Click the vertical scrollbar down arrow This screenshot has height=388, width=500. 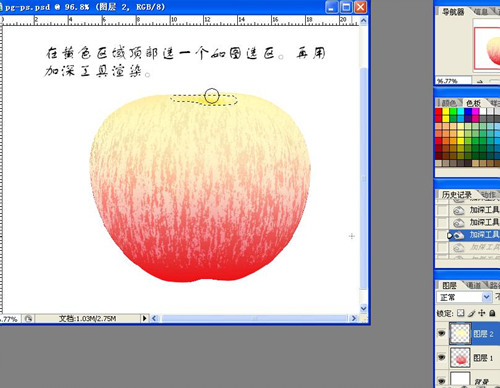point(364,308)
